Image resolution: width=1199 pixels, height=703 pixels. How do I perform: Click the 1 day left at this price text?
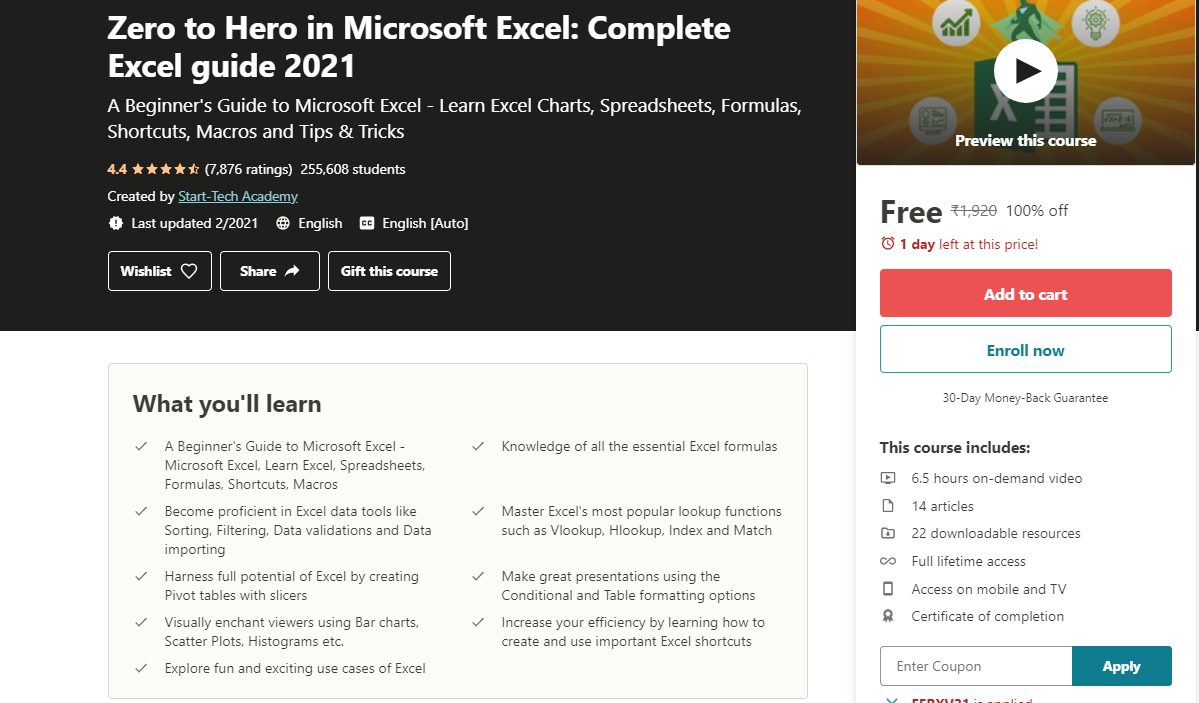[x=968, y=244]
